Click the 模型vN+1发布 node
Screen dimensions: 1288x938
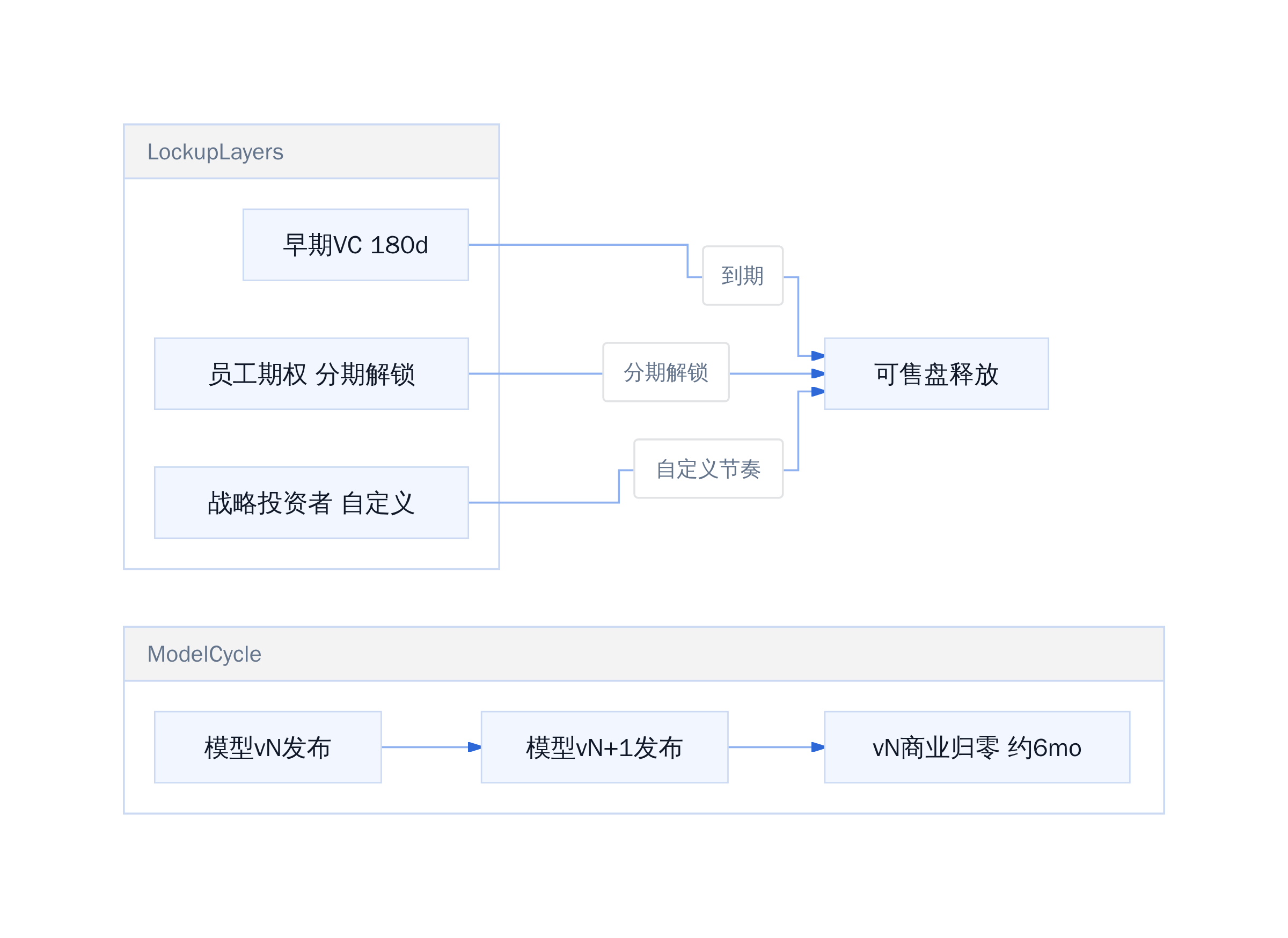[605, 747]
